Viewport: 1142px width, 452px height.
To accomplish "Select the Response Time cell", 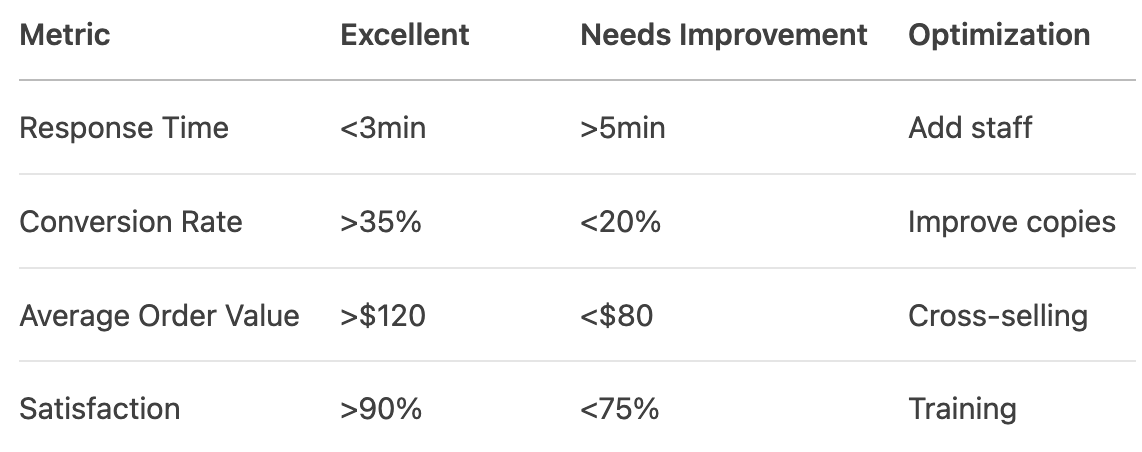I will (x=124, y=128).
